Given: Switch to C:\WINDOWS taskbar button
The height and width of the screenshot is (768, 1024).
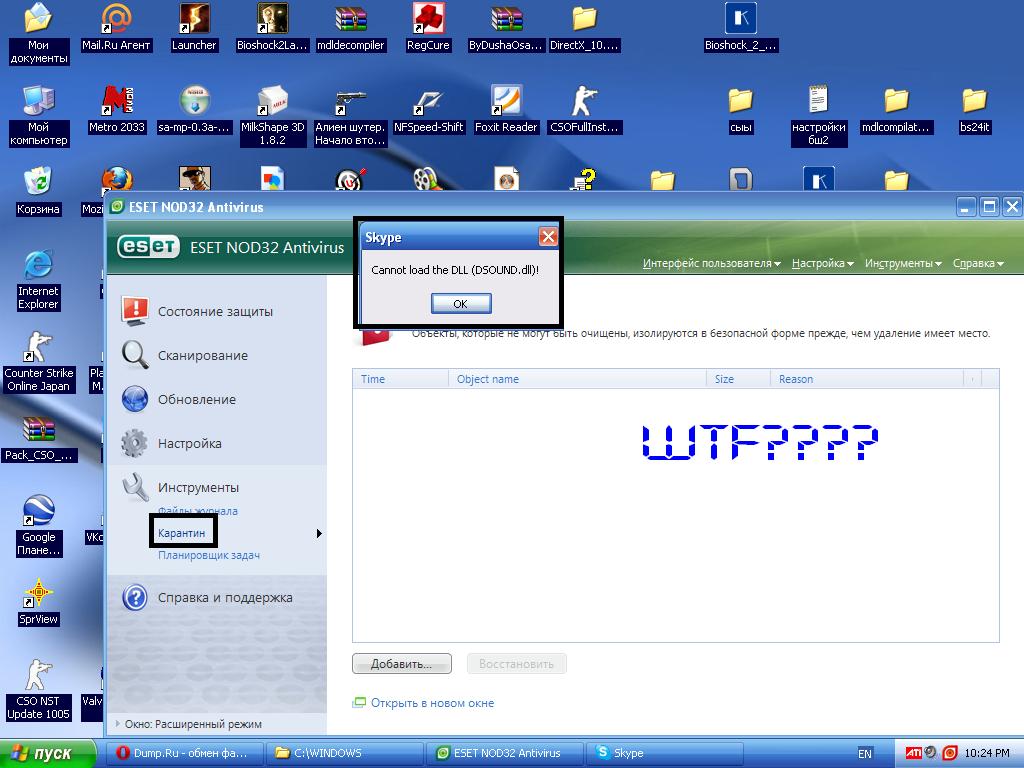Looking at the screenshot, I should click(x=345, y=753).
